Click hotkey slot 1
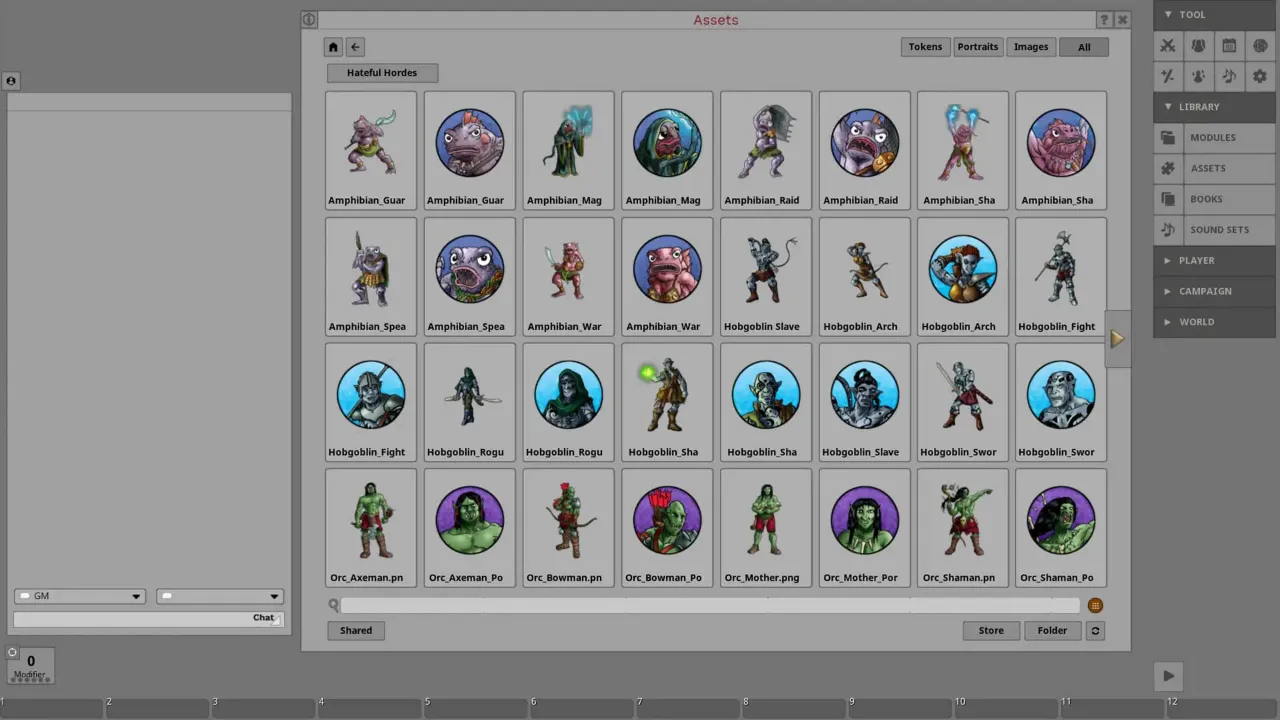1280x720 pixels. (x=52, y=708)
